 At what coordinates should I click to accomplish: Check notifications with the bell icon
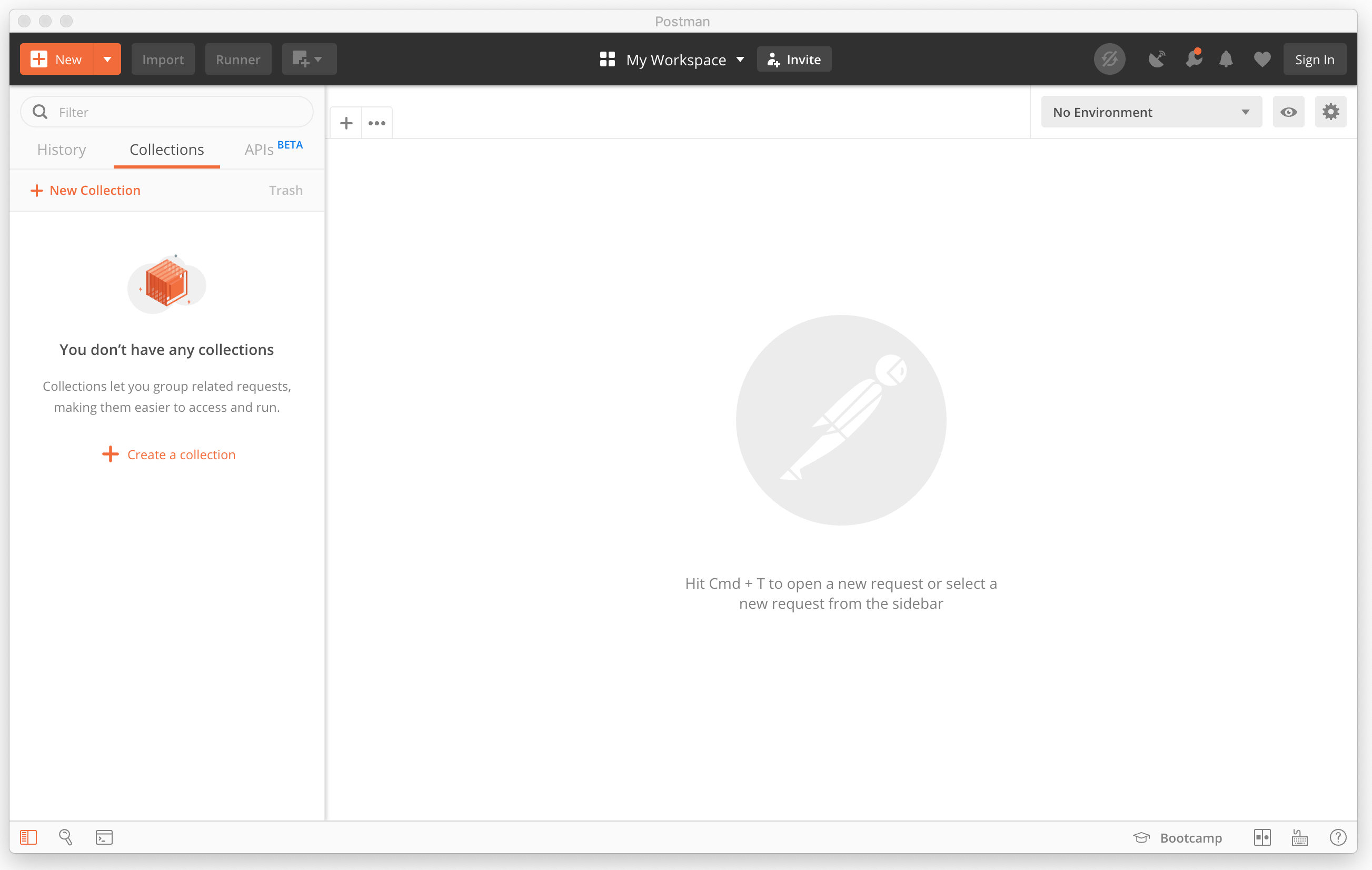point(1226,59)
